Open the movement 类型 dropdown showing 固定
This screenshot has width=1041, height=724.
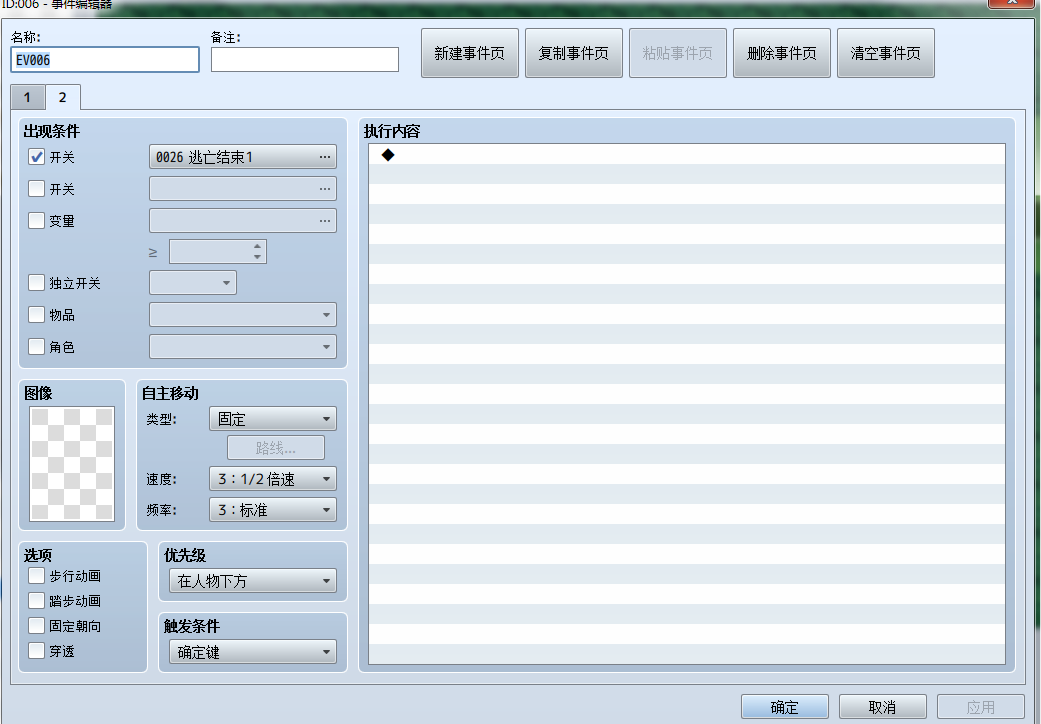[x=273, y=419]
